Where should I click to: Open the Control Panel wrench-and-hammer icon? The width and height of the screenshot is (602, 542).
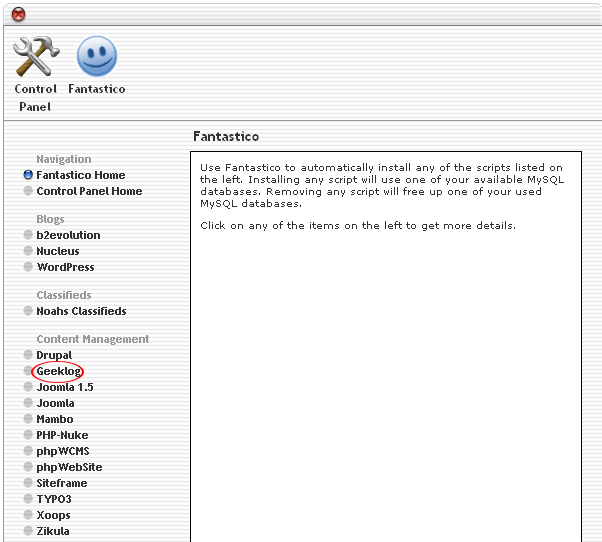point(36,56)
